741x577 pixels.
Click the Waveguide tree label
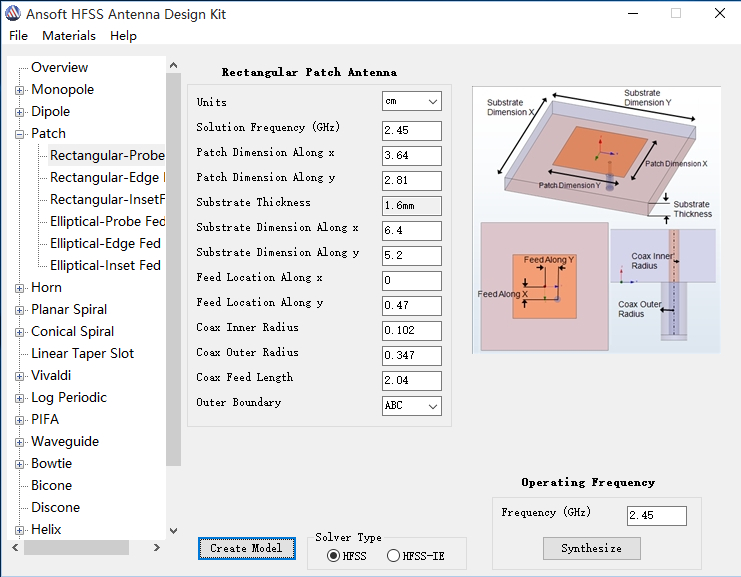[65, 441]
